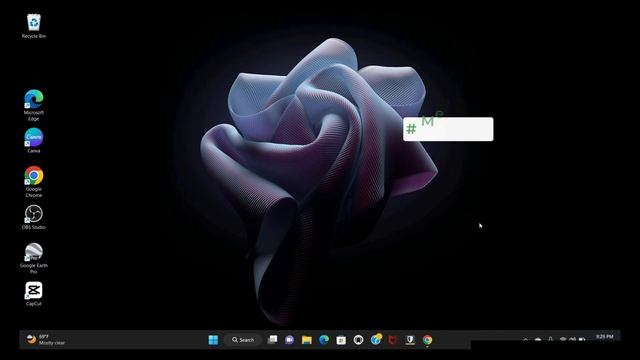
Task: Select the OBS Studio desktop shortcut
Action: [x=33, y=217]
